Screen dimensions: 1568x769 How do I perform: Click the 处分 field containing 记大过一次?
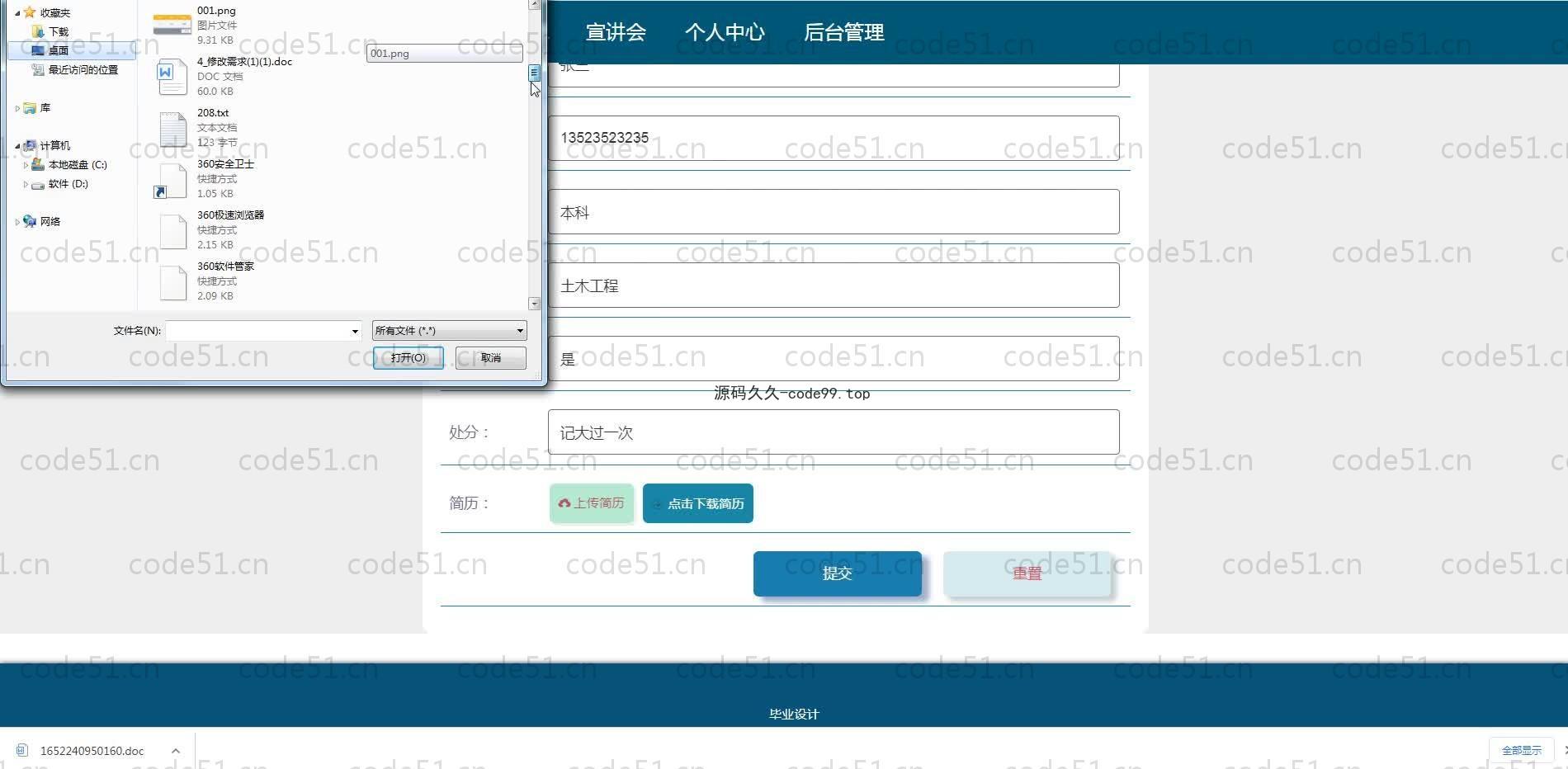tap(834, 432)
